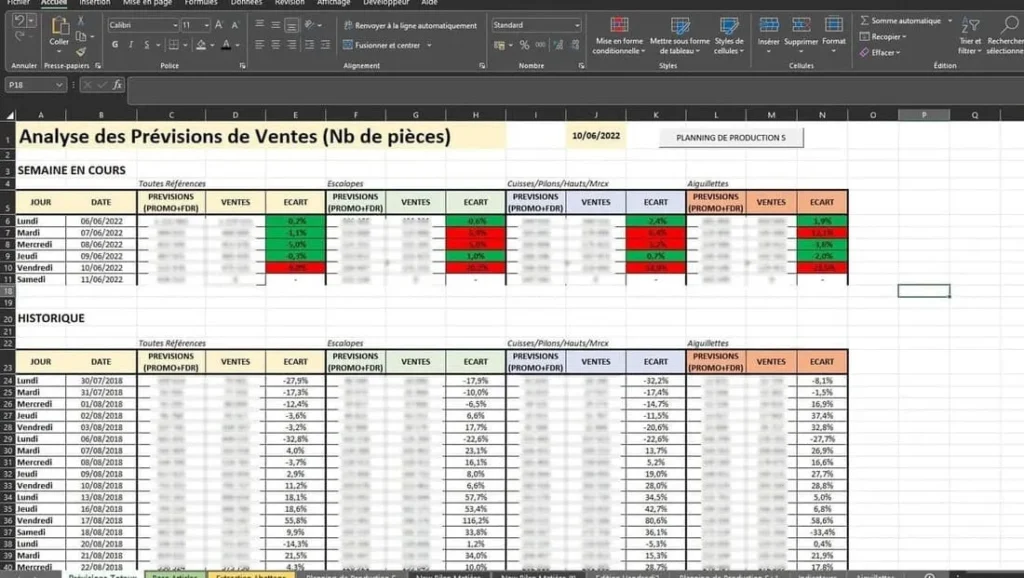The height and width of the screenshot is (578, 1024).
Task: Open Mettre sous forme de tableau
Action: point(680,35)
